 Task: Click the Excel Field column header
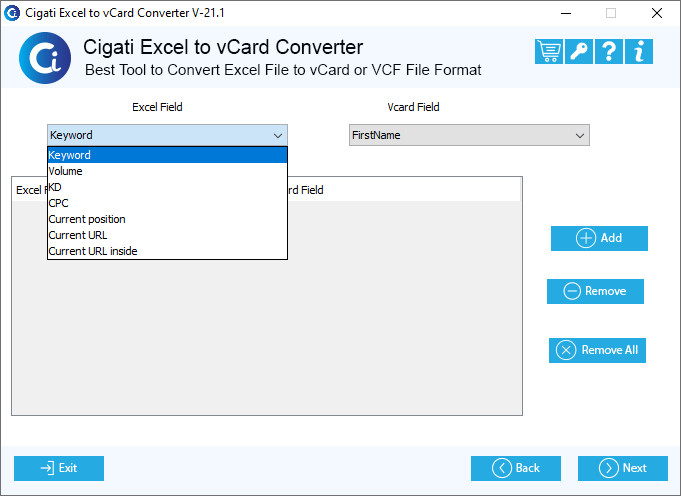[x=30, y=190]
